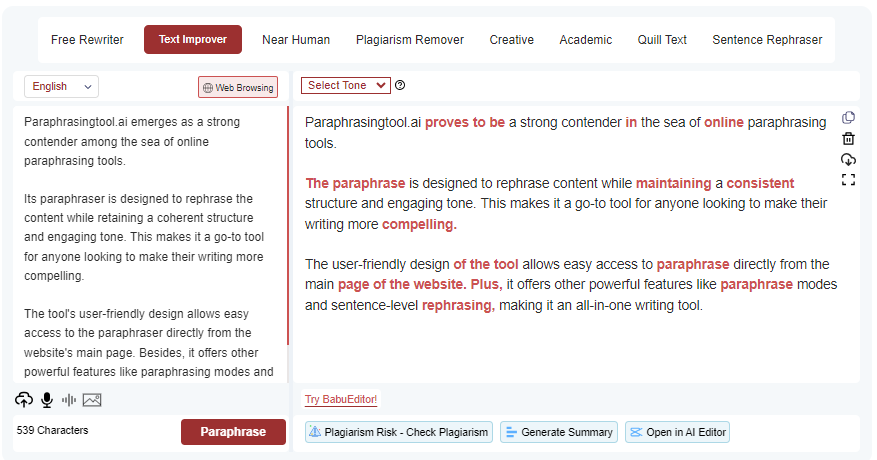Click the trash icon to delete output
The image size is (877, 460).
pos(848,138)
